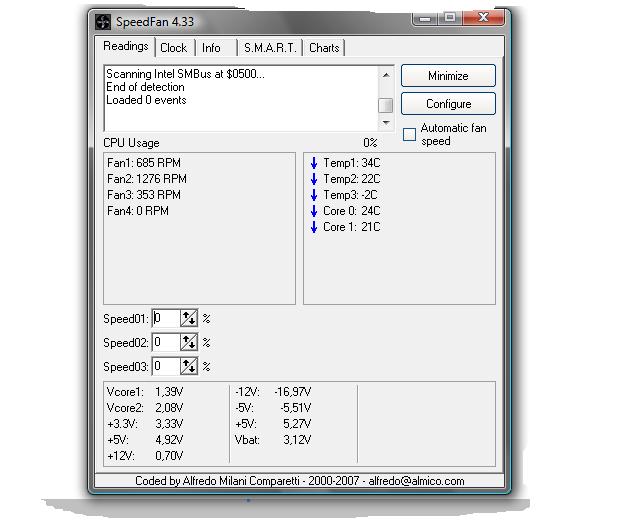
Task: Click the Fan1: 685 RPM reading
Action: point(144,163)
